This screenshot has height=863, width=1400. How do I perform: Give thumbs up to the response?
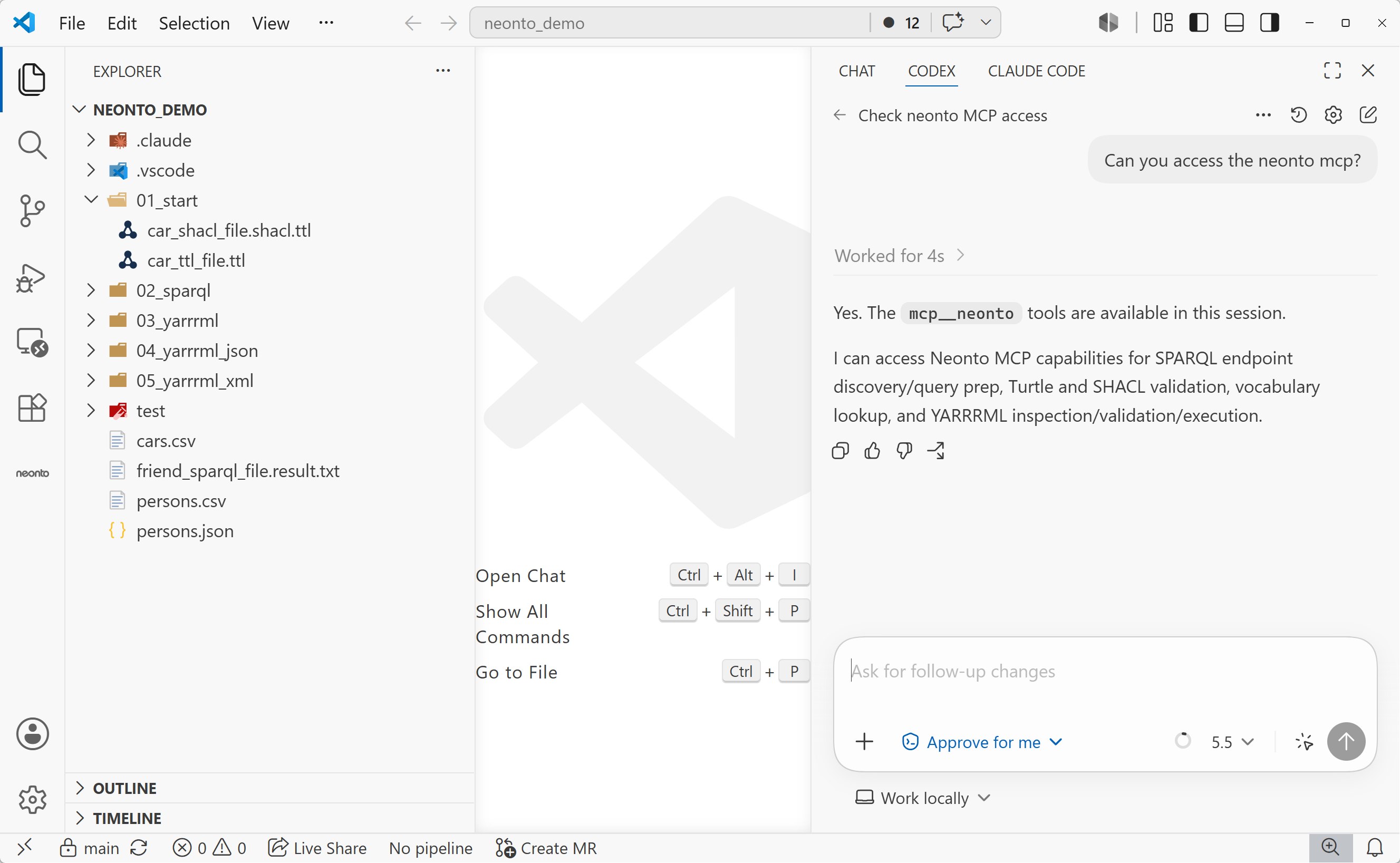[872, 451]
